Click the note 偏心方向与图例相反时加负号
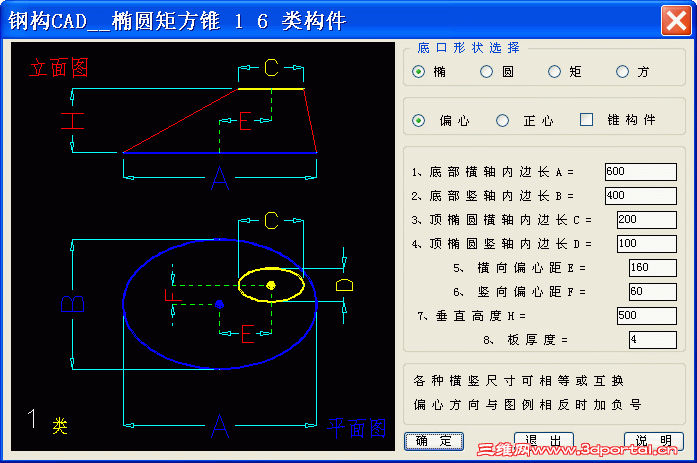The image size is (697, 463). point(527,405)
